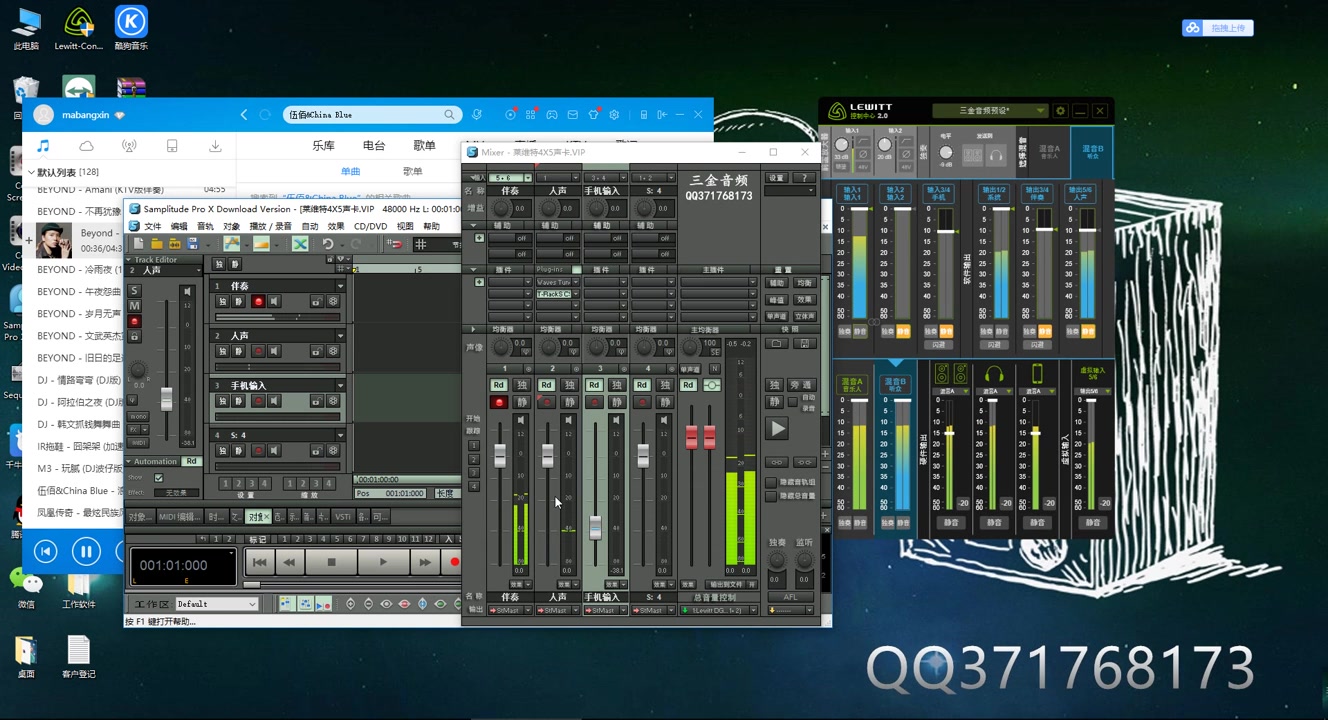The width and height of the screenshot is (1328, 720).
Task: Click the phone output icon in Lewitt
Action: pos(1037,375)
